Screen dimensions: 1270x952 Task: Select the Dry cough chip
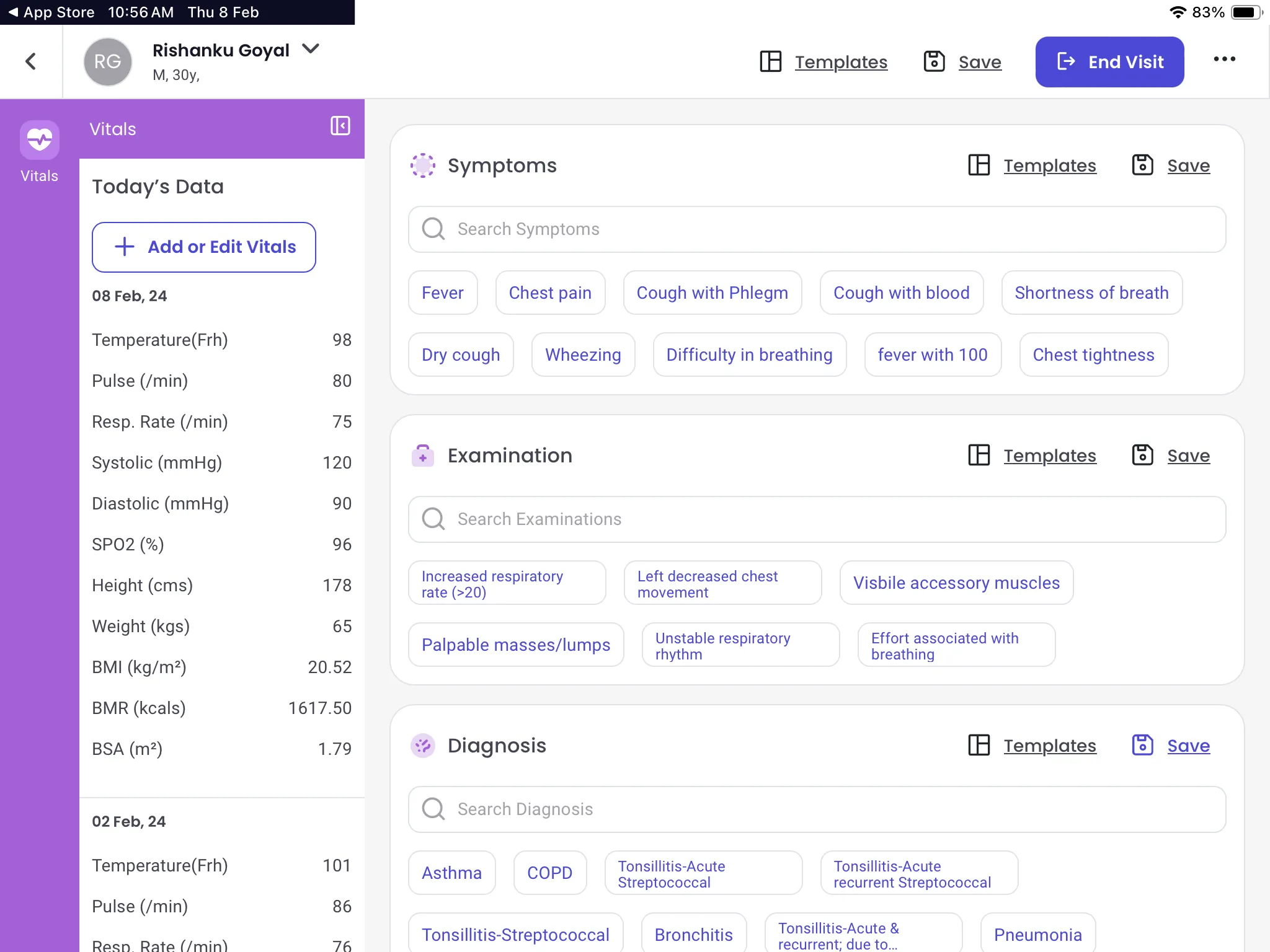point(461,355)
